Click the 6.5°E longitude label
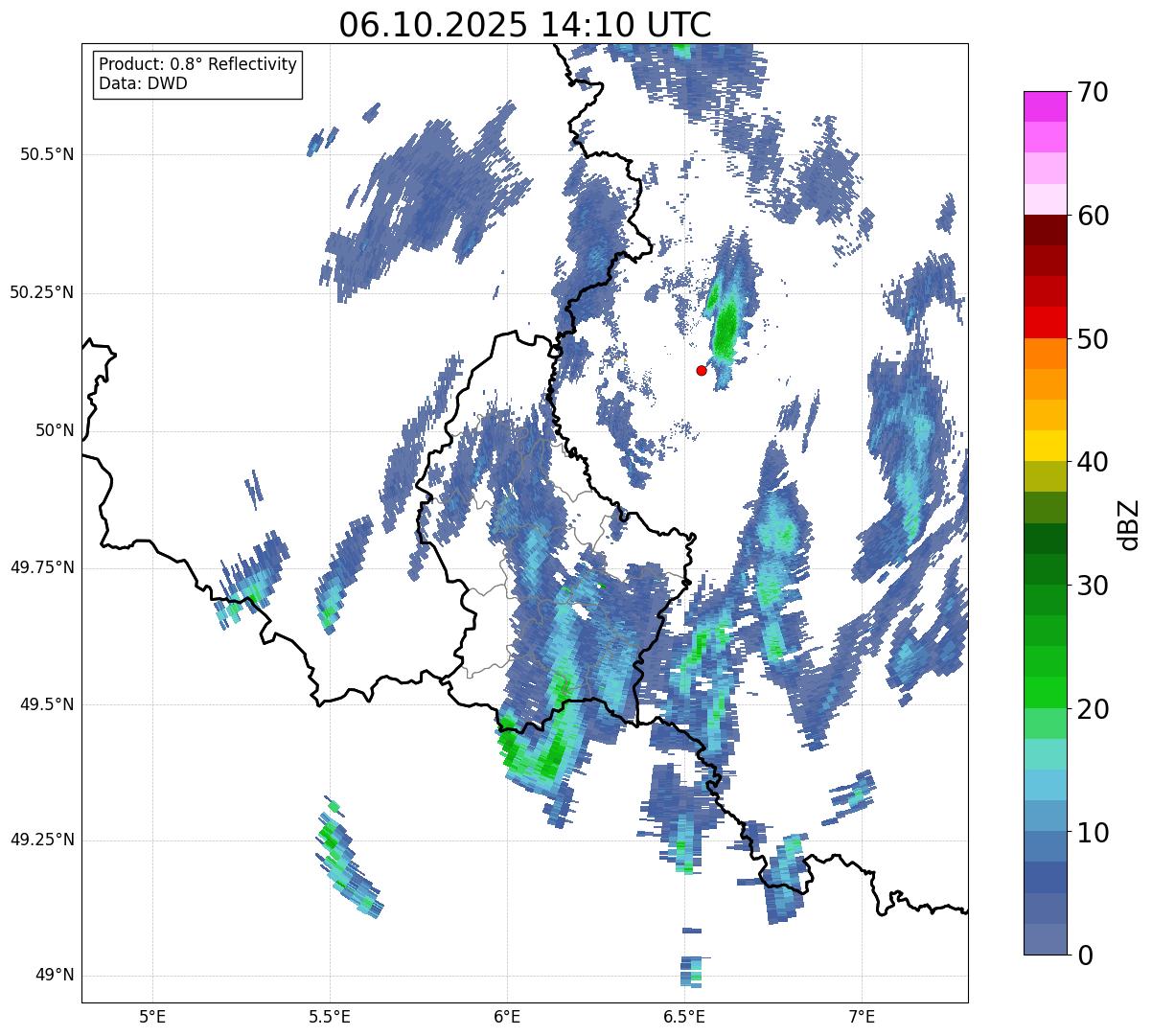Screen dimensions: 1152x1036 [x=684, y=1017]
